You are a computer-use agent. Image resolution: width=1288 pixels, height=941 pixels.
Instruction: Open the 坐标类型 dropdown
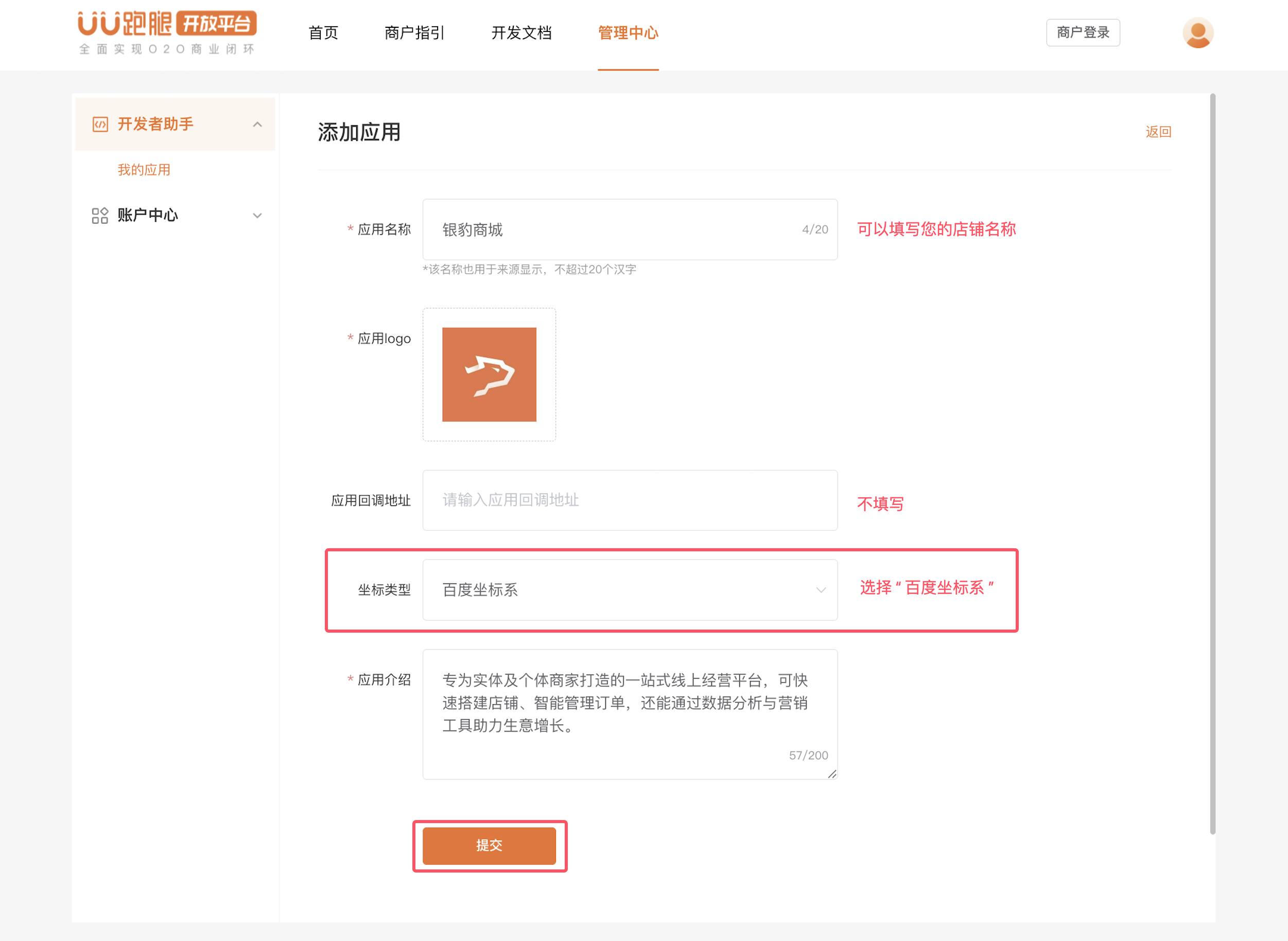[630, 589]
